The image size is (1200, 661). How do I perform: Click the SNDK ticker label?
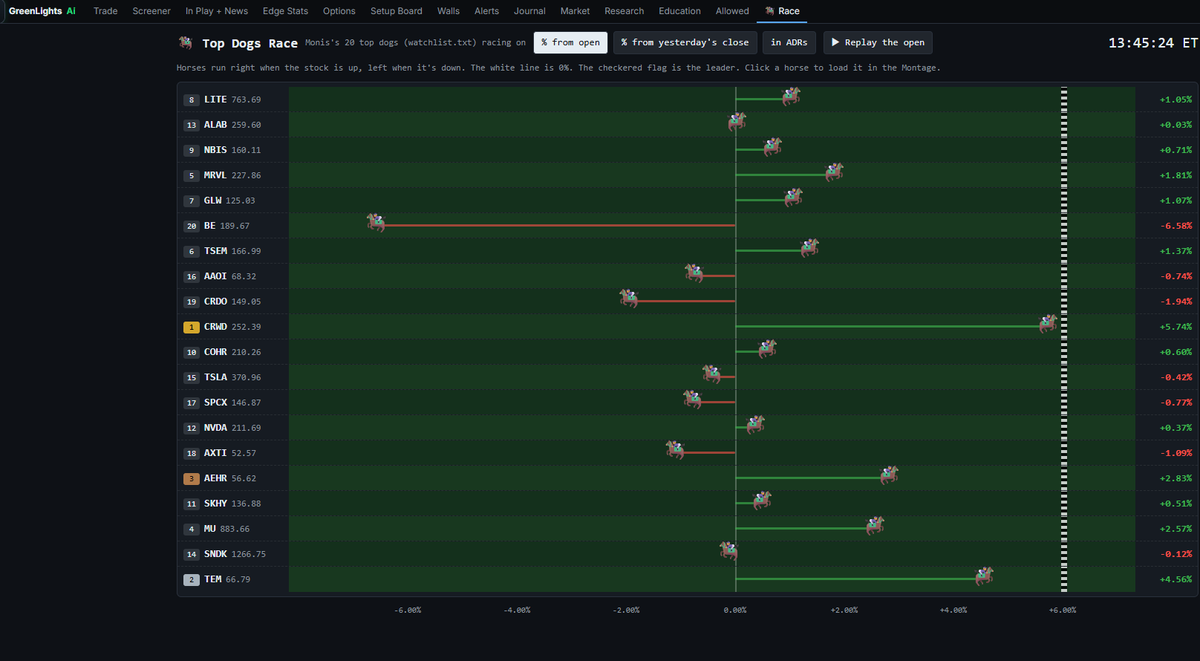point(216,554)
